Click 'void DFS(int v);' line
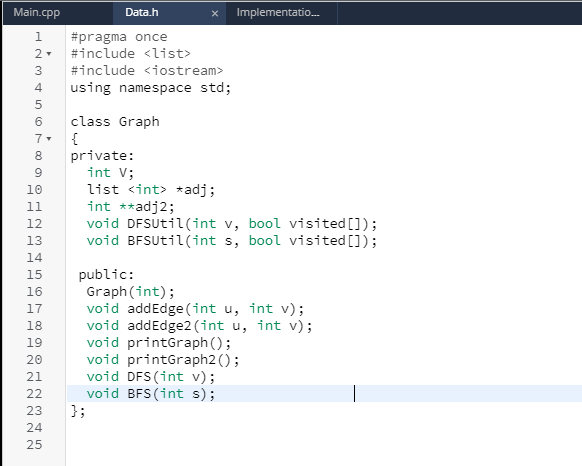This screenshot has height=466, width=582. click(151, 377)
